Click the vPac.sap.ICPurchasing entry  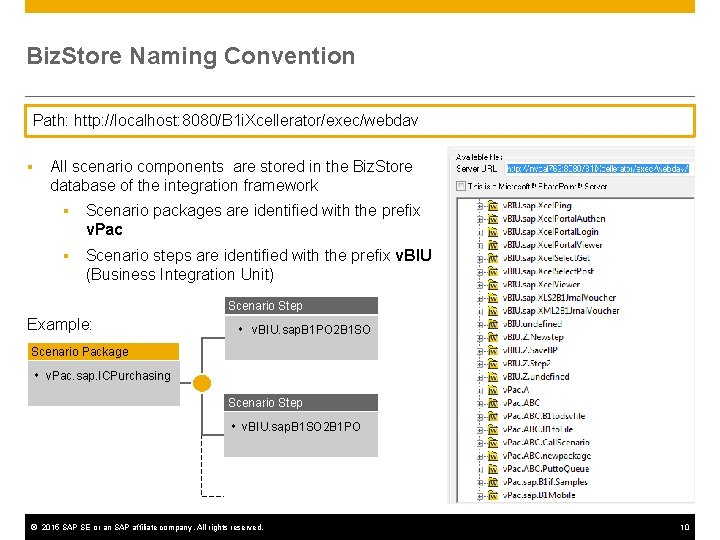pos(107,376)
